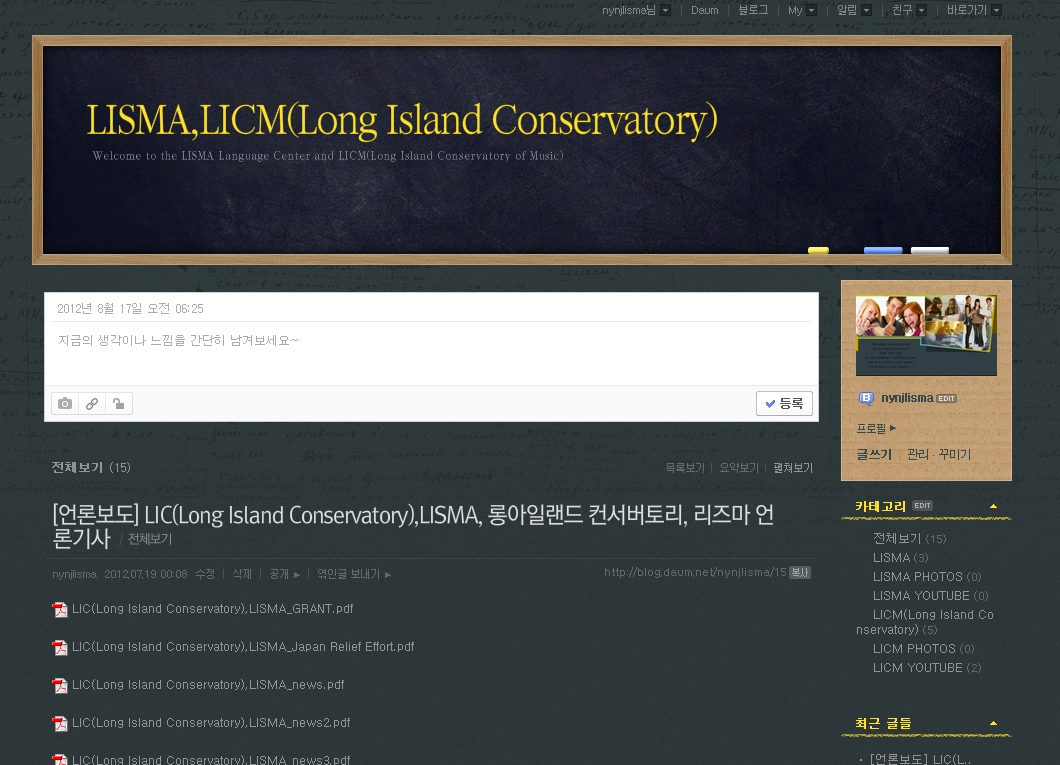Select 전체보기 (15) category

pyautogui.click(x=909, y=539)
